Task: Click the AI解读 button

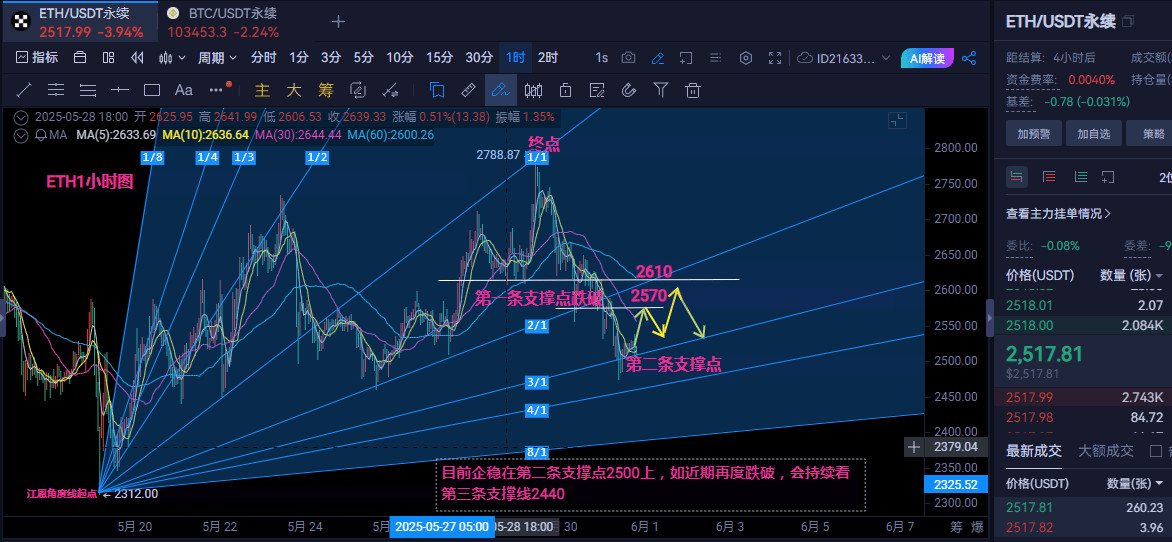Action: pyautogui.click(x=929, y=58)
